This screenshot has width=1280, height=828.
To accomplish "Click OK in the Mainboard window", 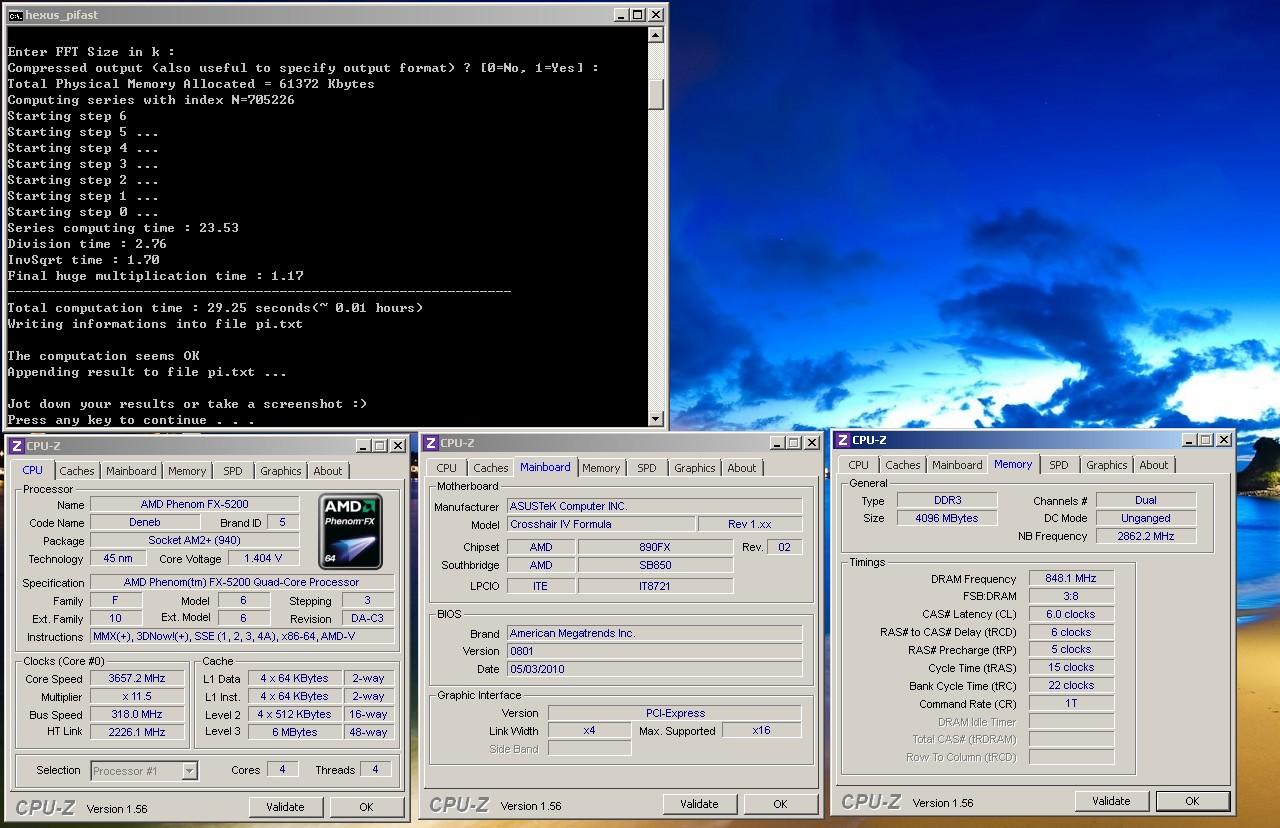I will point(780,804).
